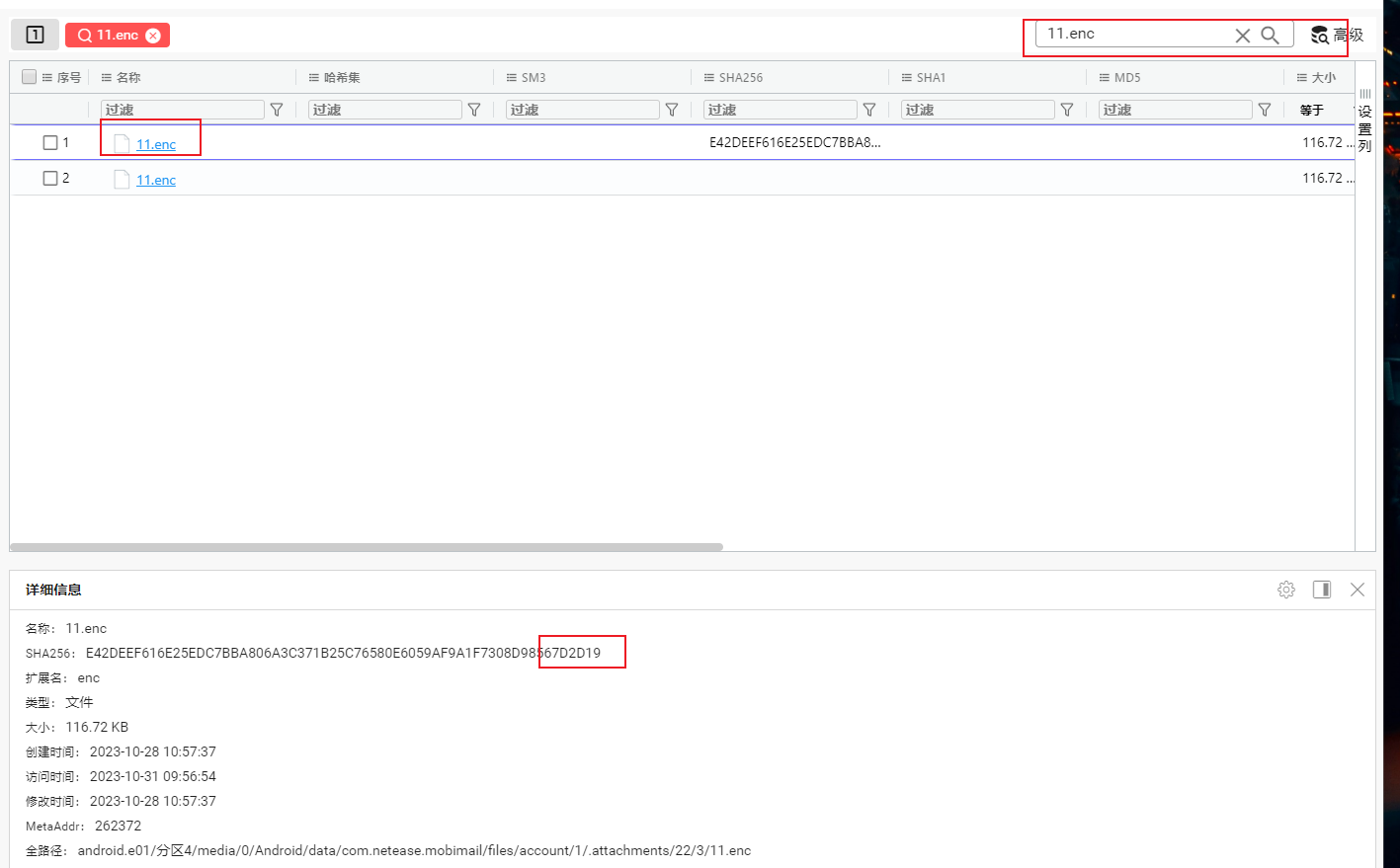The height and width of the screenshot is (868, 1400).
Task: Click the truncated SHA256 hash cell in row 1
Action: coord(794,142)
